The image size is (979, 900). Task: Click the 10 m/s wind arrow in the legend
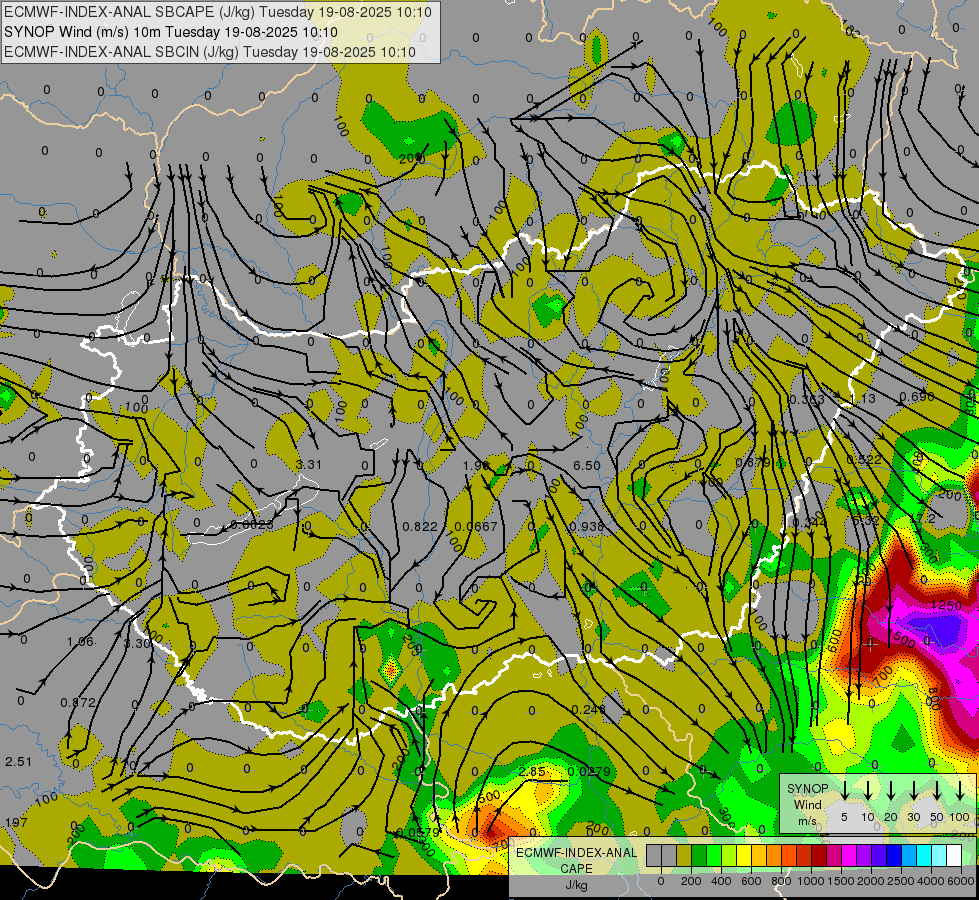point(868,789)
